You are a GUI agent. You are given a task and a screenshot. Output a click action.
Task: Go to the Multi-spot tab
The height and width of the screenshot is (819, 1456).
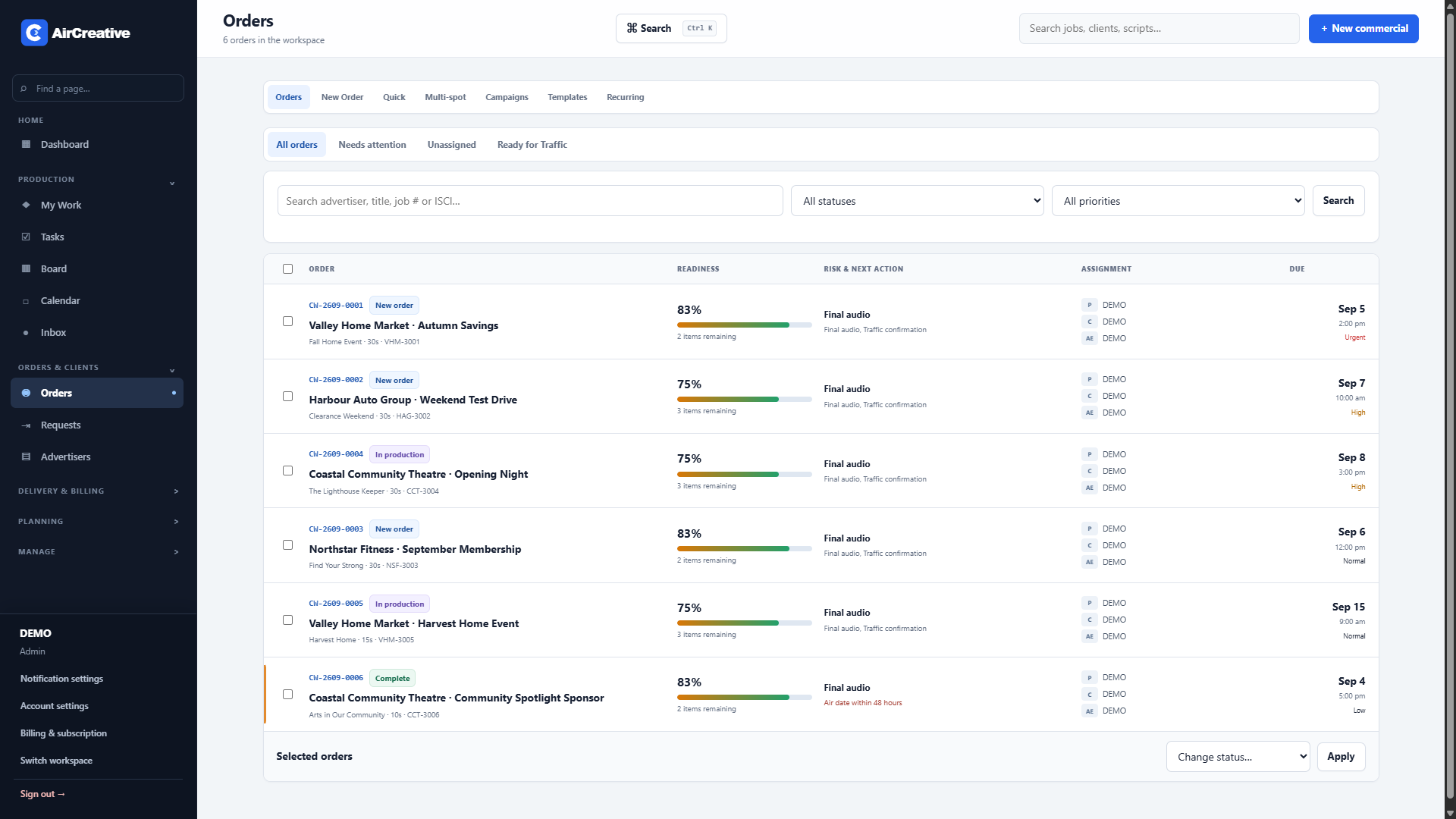(445, 97)
